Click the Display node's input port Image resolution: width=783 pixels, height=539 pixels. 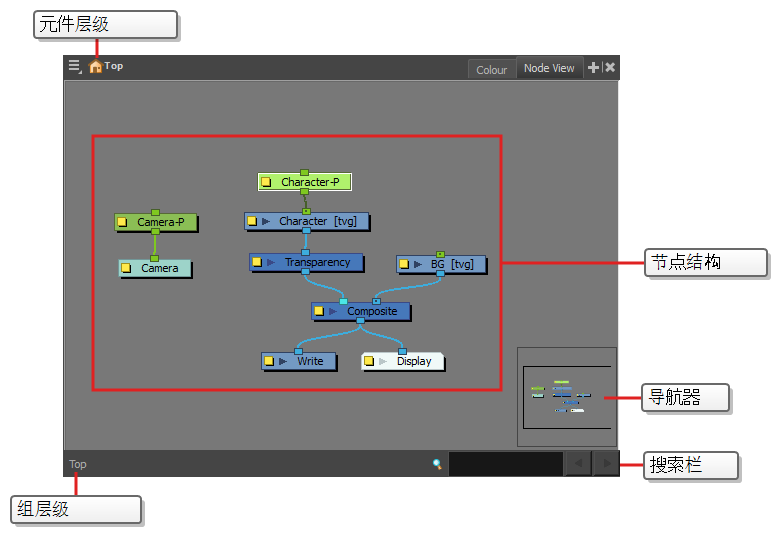point(403,351)
